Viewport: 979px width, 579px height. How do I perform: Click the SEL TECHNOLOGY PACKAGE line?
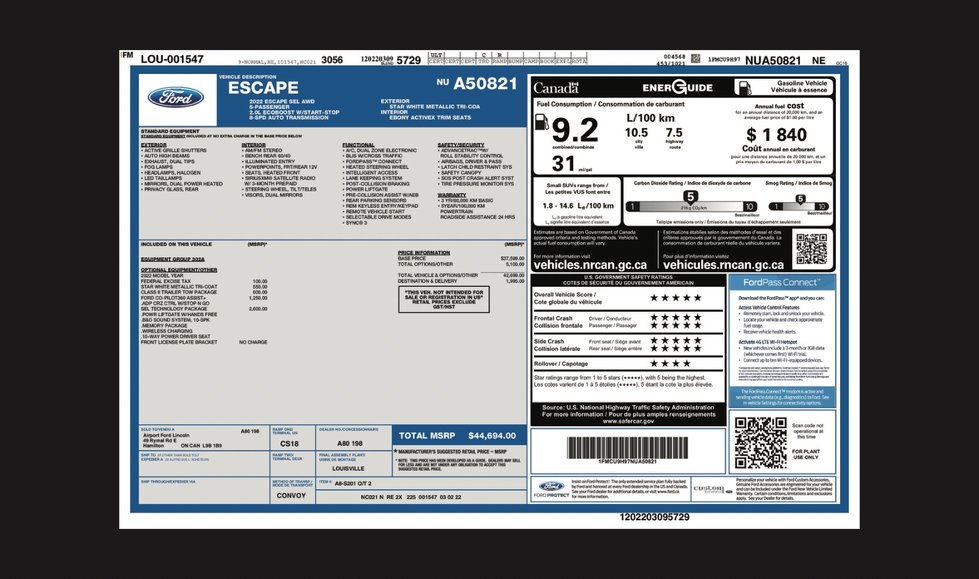click(204, 309)
